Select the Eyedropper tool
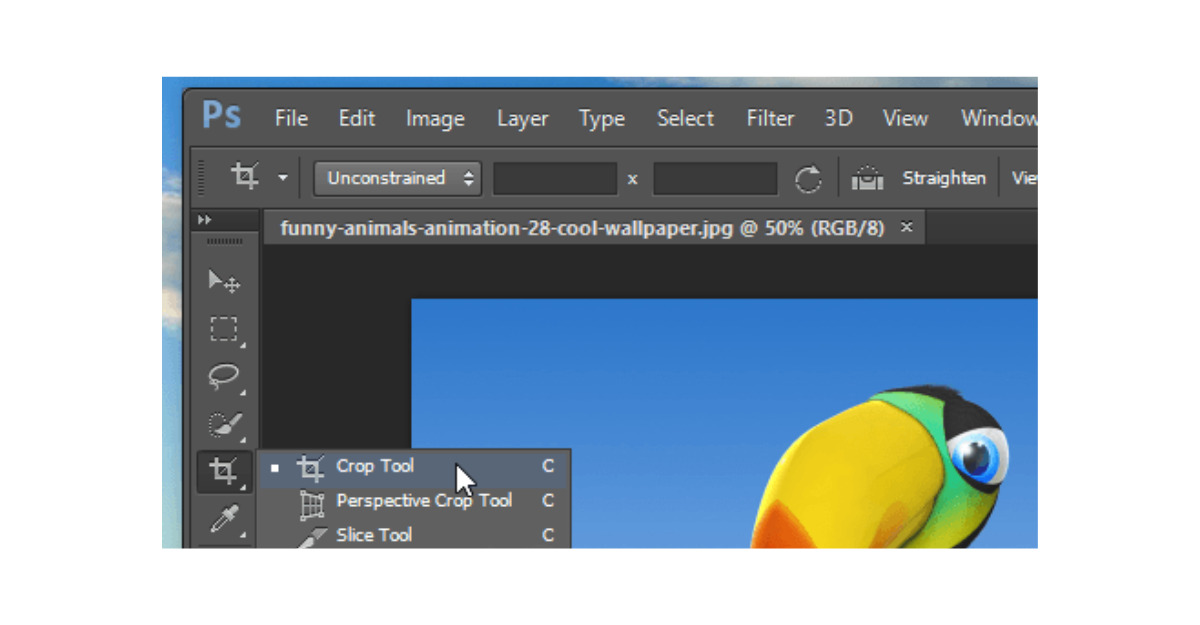The width and height of the screenshot is (1200, 625). click(x=223, y=518)
